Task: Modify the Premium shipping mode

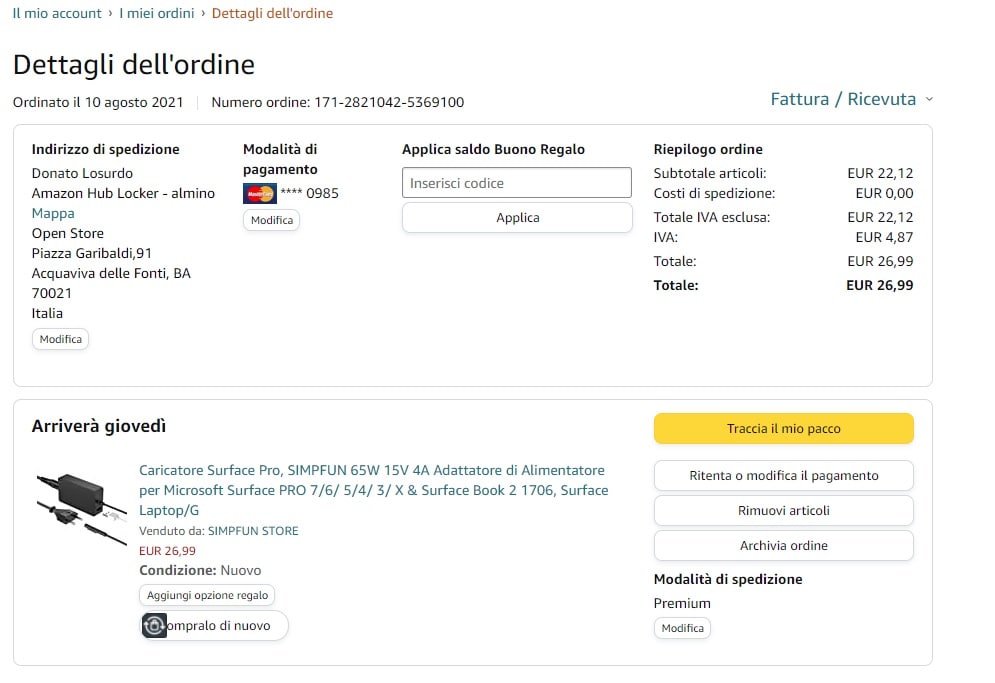Action: 682,628
